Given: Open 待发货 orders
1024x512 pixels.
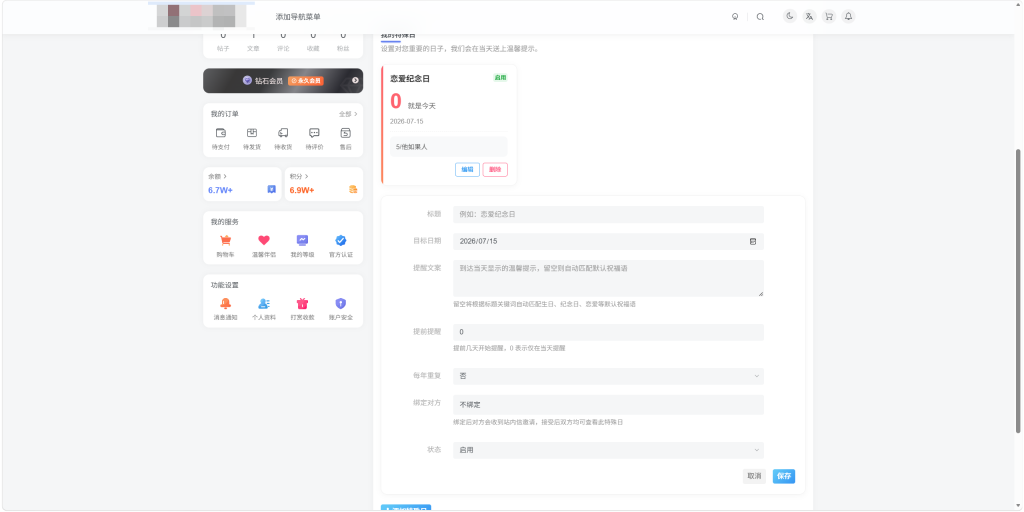Looking at the screenshot, I should tap(252, 139).
